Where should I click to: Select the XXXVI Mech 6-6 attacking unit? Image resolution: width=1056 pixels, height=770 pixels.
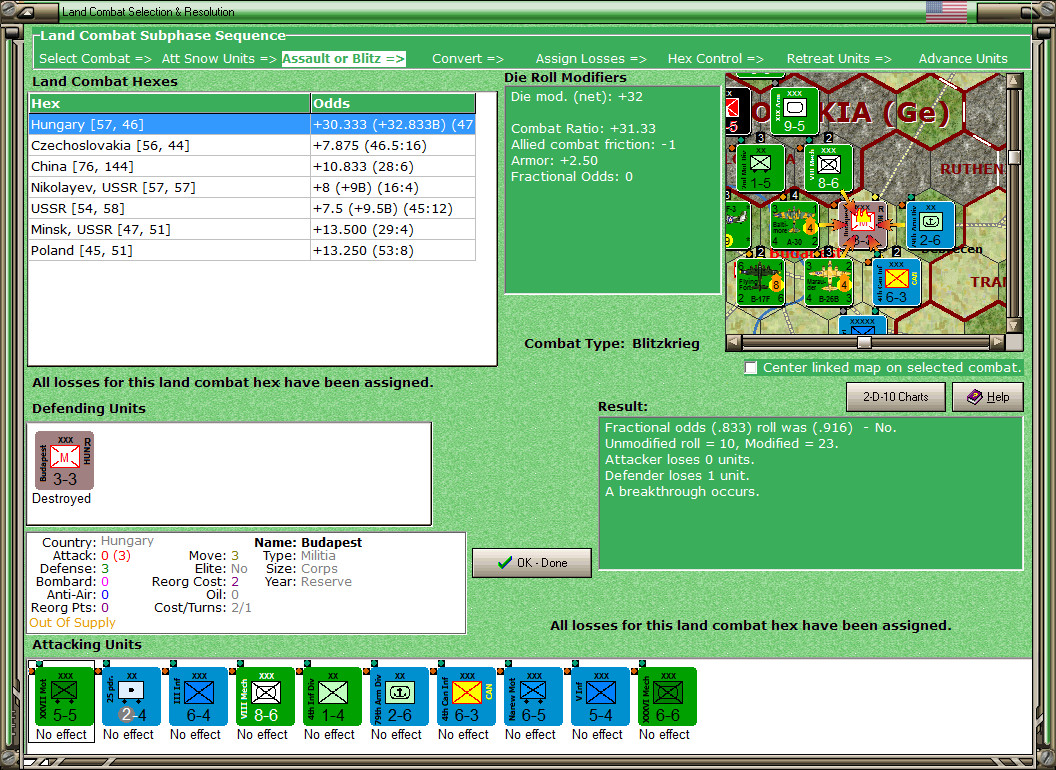coord(667,697)
